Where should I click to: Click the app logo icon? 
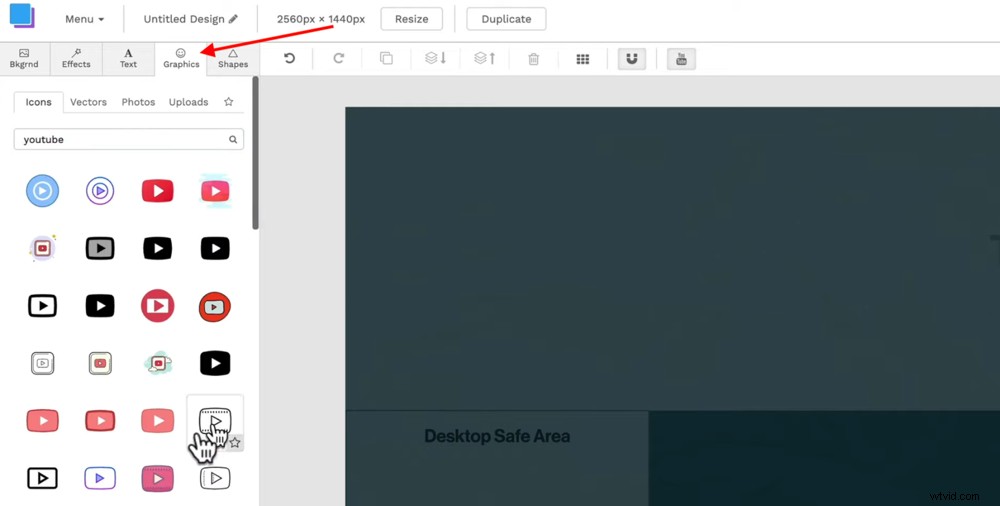(22, 17)
